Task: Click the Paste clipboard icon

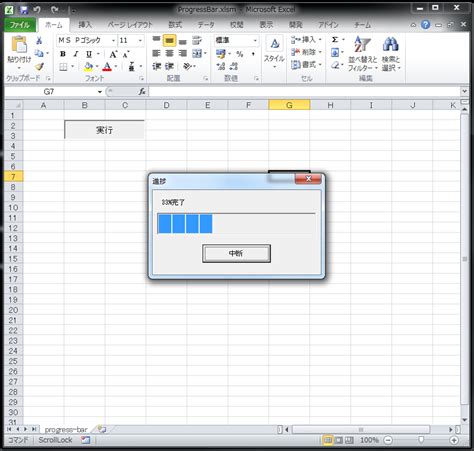Action: coord(19,45)
